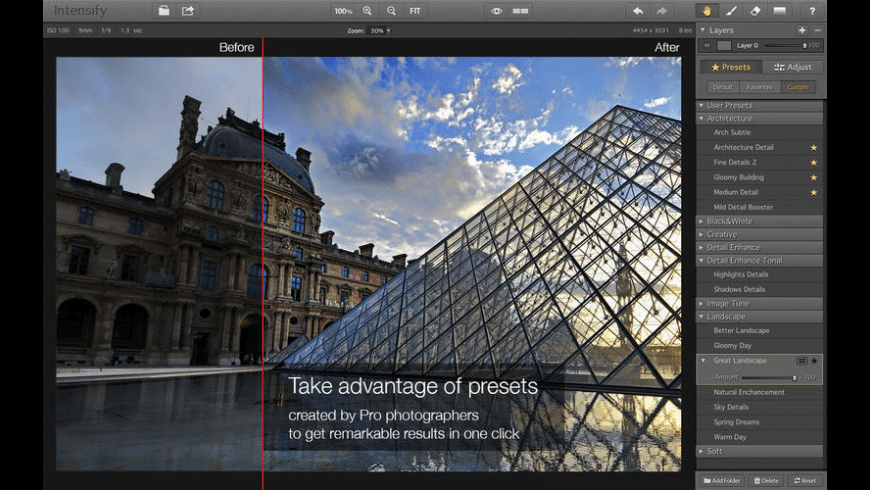Collapse the Great Landscape preset arrow

[704, 361]
